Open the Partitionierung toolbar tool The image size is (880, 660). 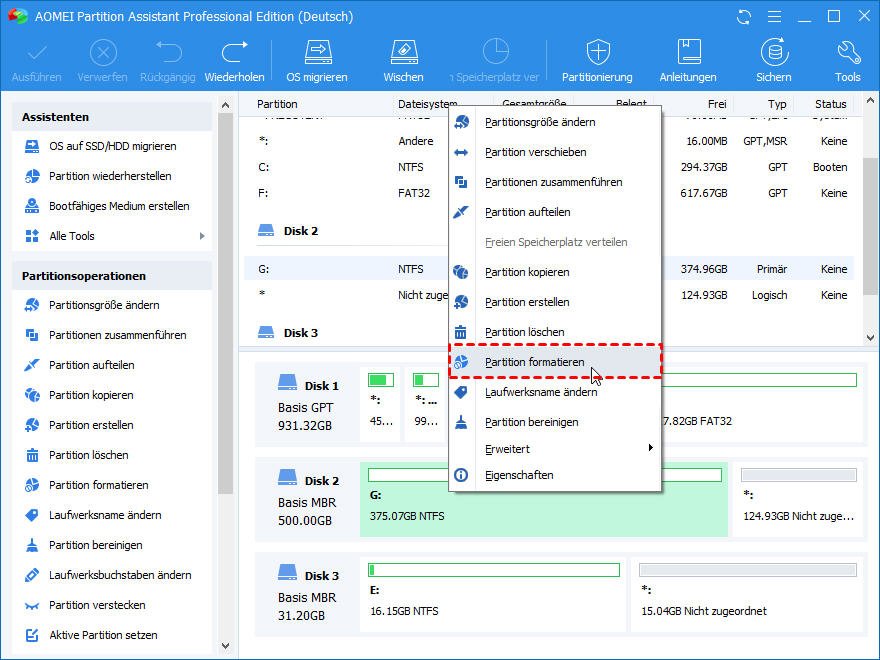click(x=597, y=61)
